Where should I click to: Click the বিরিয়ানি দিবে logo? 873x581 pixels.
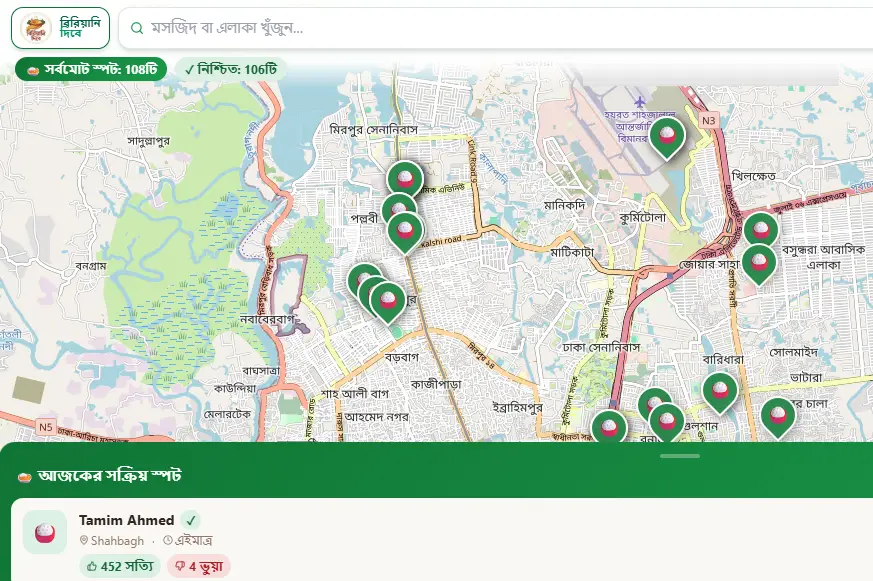(x=60, y=28)
